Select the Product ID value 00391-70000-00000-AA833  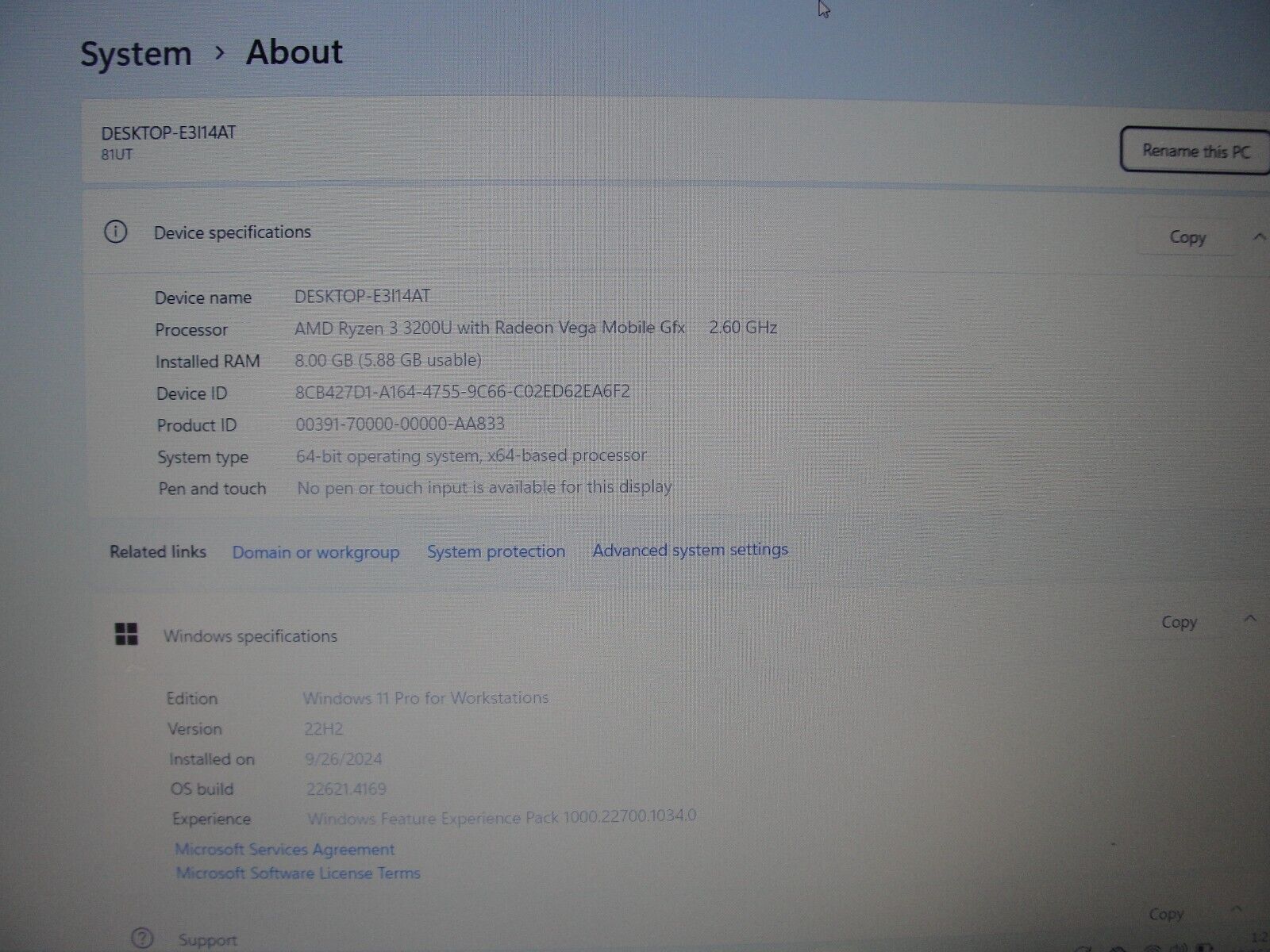coord(400,424)
